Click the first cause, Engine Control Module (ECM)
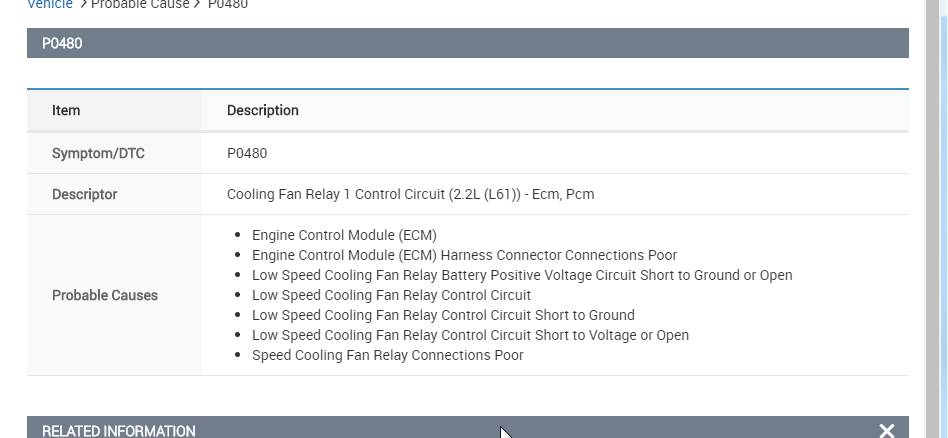 point(344,235)
